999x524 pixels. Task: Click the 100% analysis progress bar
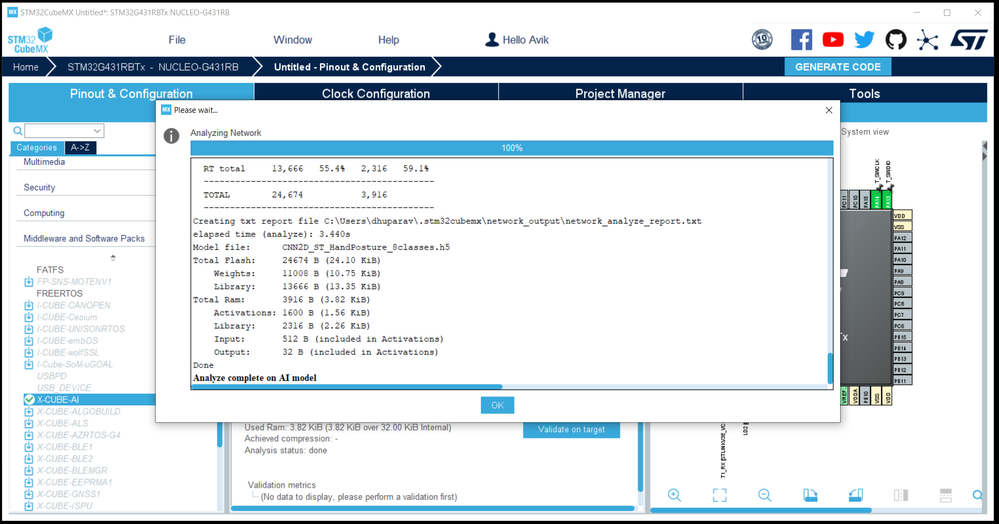coord(512,148)
